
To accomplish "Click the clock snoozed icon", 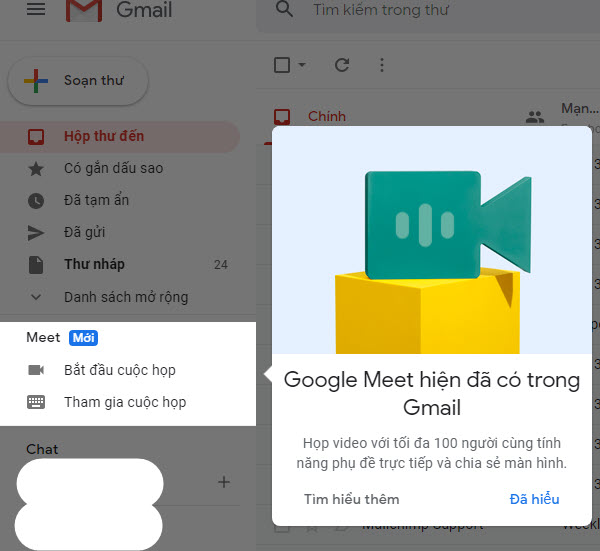I will click(x=36, y=201).
